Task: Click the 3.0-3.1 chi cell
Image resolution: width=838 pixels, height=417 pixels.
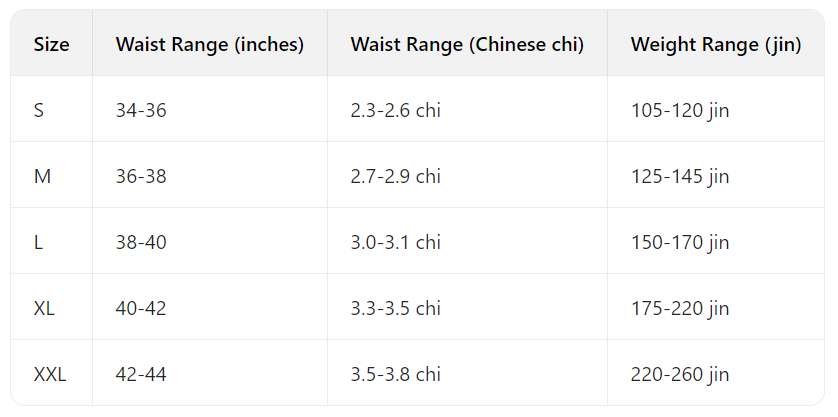Action: pos(395,243)
